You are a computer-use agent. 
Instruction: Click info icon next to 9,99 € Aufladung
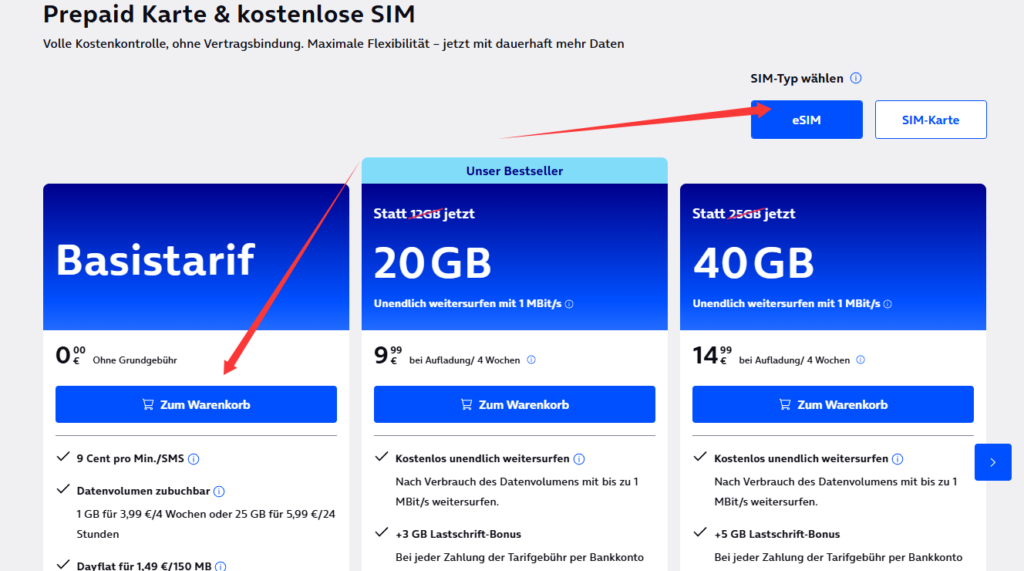click(x=531, y=360)
